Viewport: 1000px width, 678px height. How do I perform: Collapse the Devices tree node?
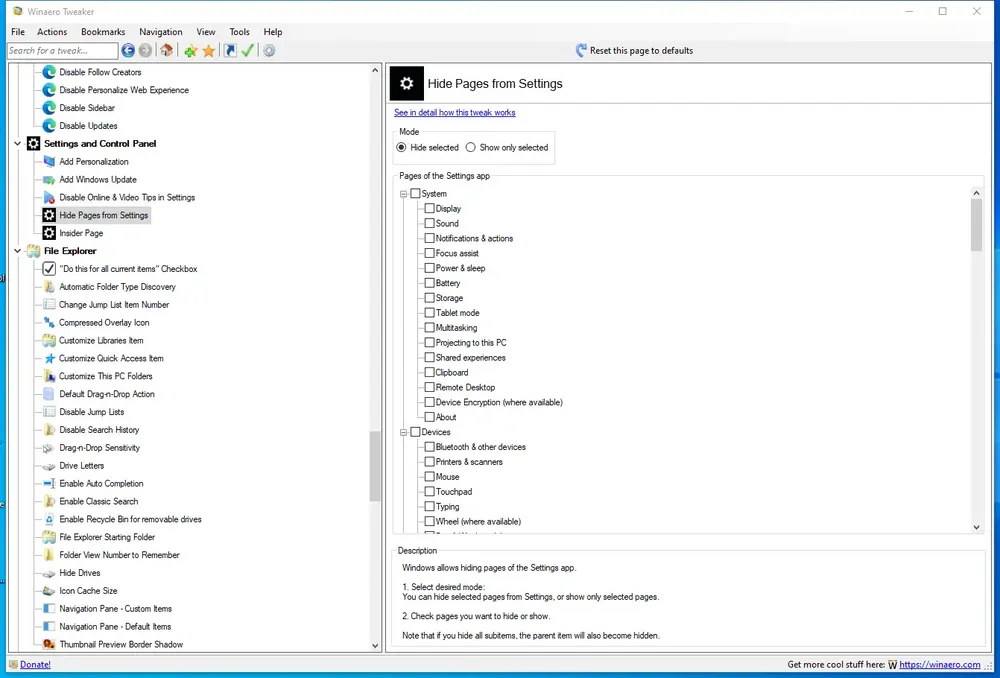[x=403, y=432]
